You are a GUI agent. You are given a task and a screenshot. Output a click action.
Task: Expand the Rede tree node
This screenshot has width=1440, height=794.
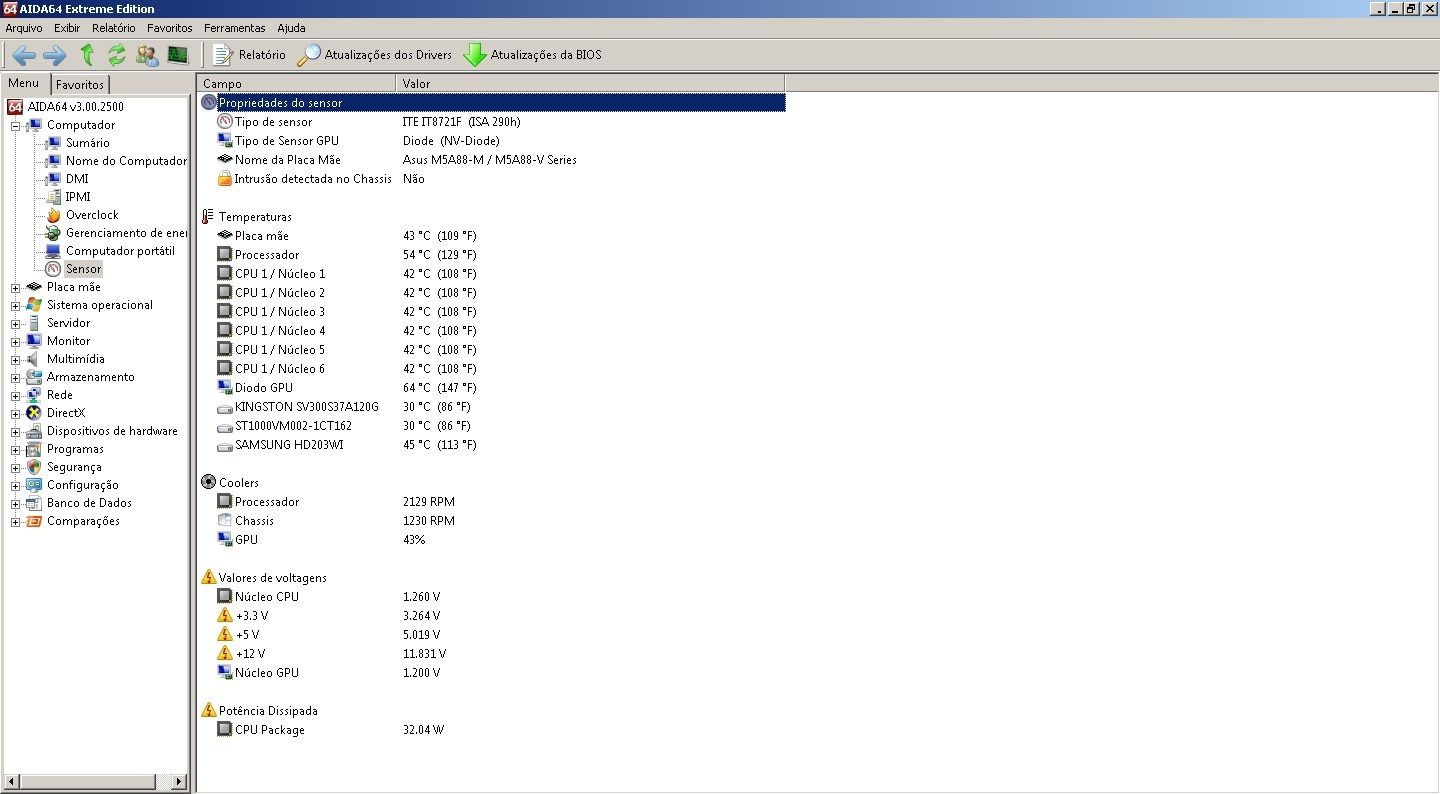click(x=16, y=396)
